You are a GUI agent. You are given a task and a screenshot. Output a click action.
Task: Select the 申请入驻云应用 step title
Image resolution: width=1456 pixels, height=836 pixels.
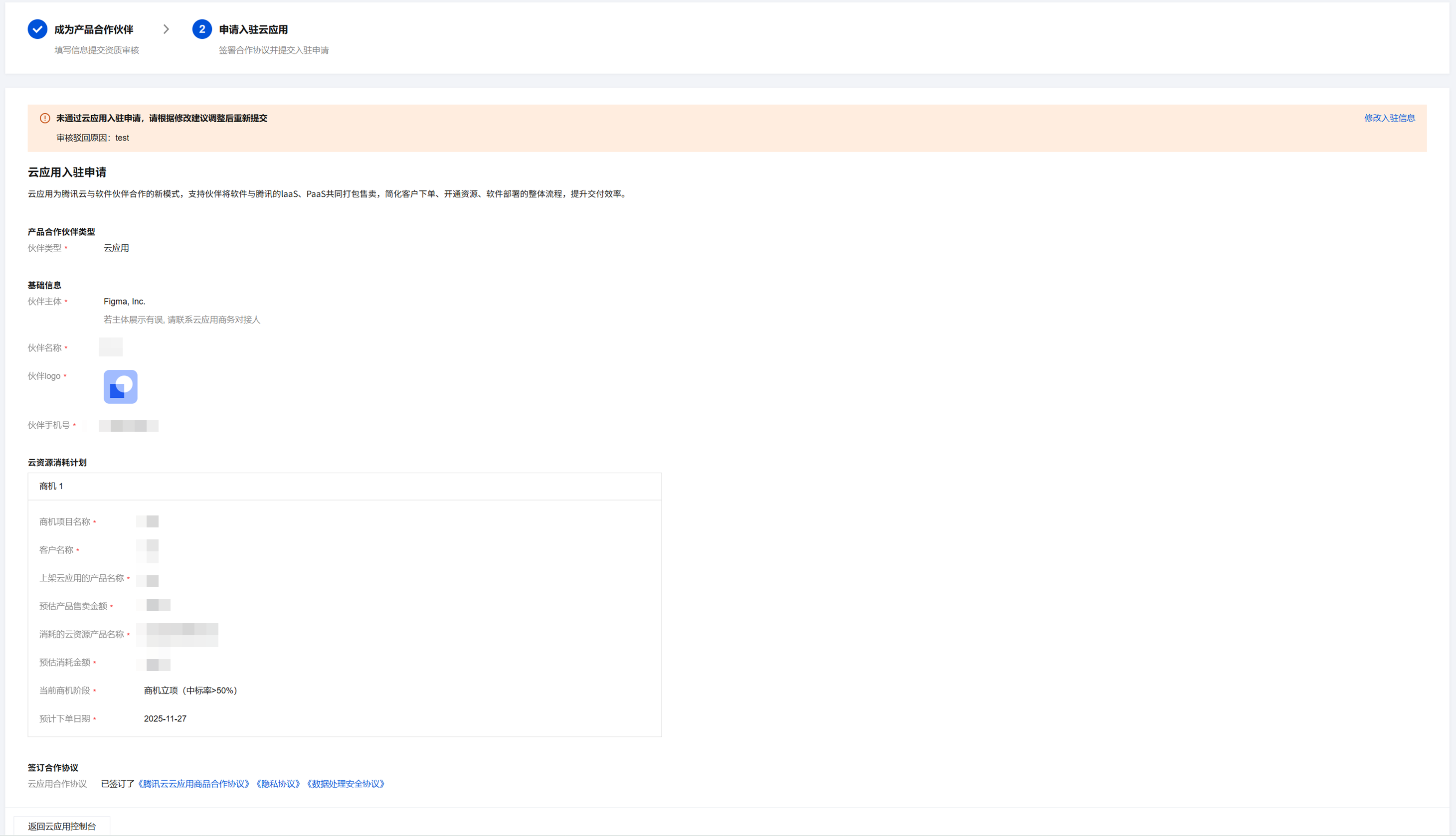253,30
